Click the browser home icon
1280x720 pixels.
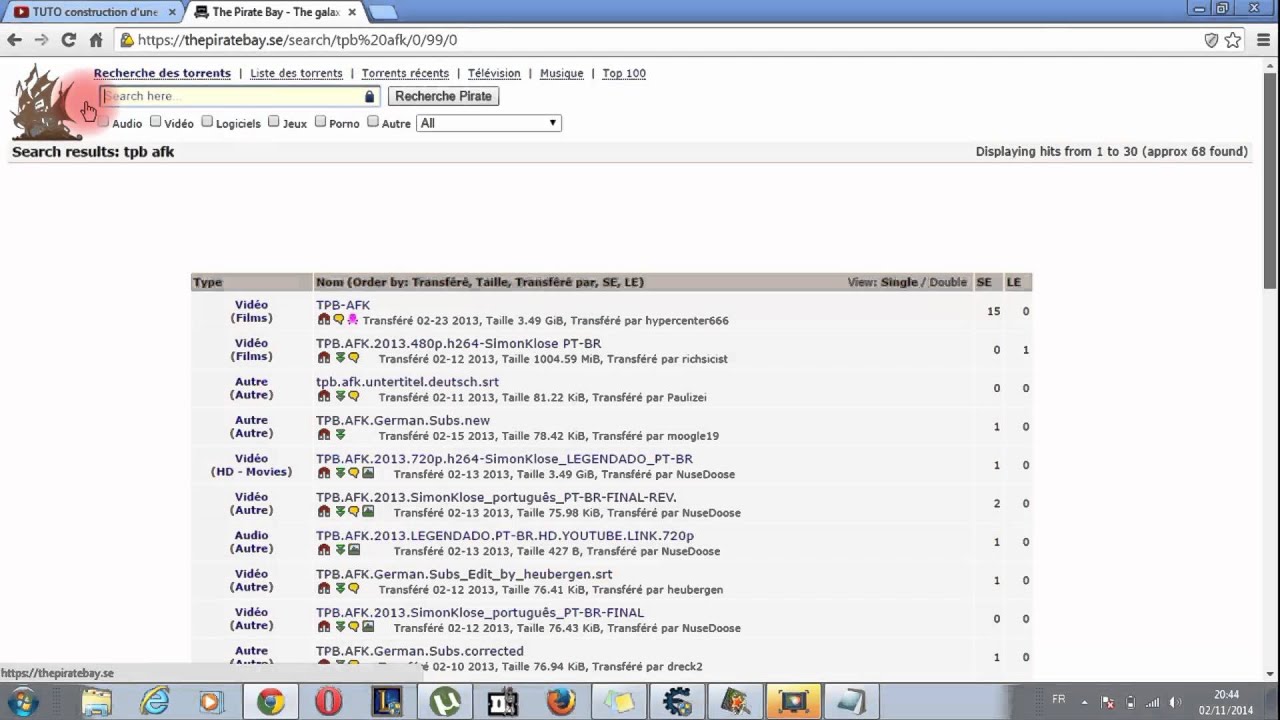pos(96,40)
